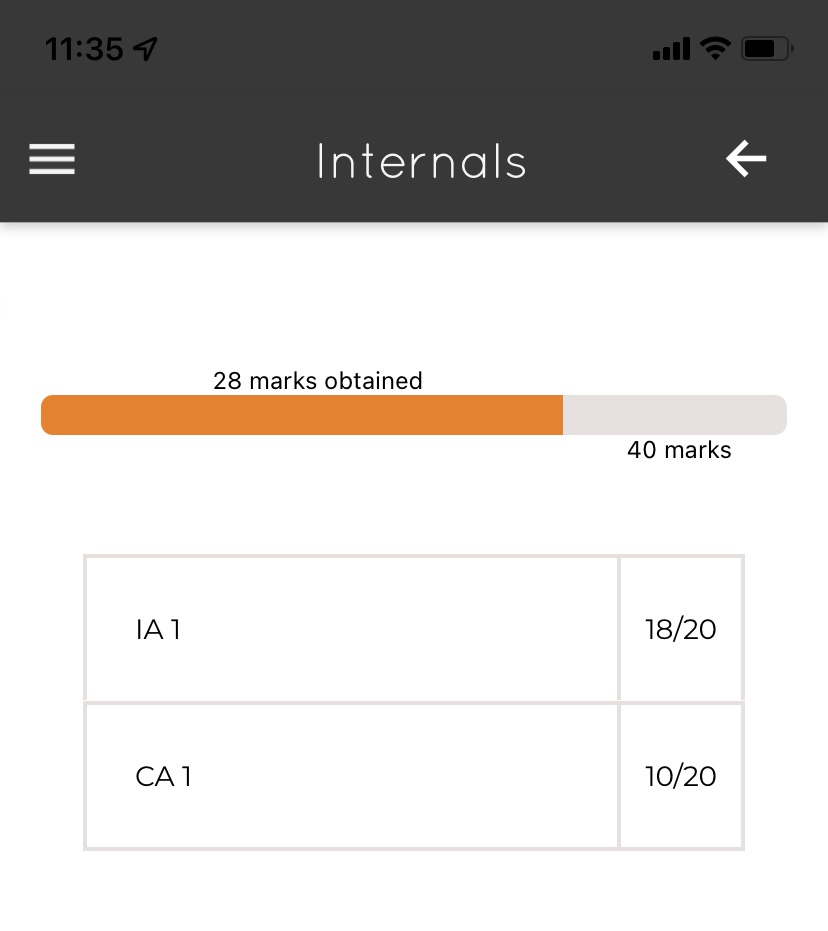Select the IA 1 row label

pyautogui.click(x=158, y=630)
